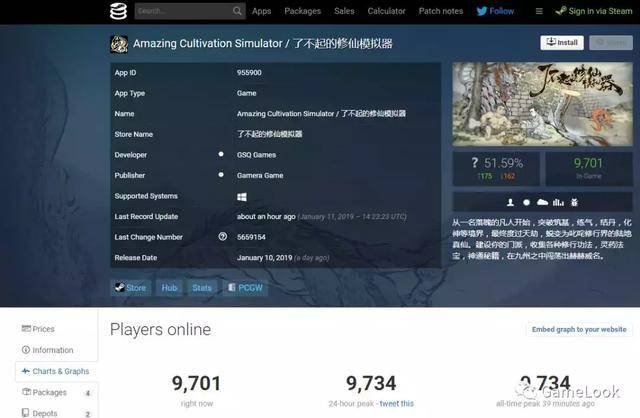This screenshot has height=418, width=640.
Task: Click the single-player person icon
Action: point(510,202)
